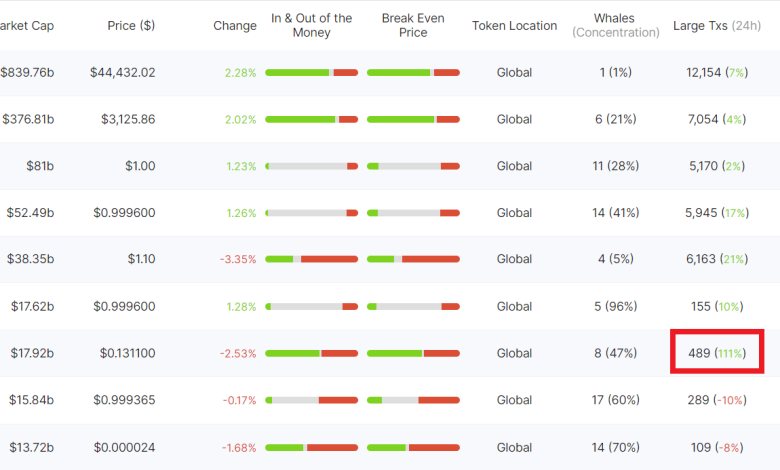Select the In & Out of the Money header
The image size is (780, 470).
click(311, 25)
